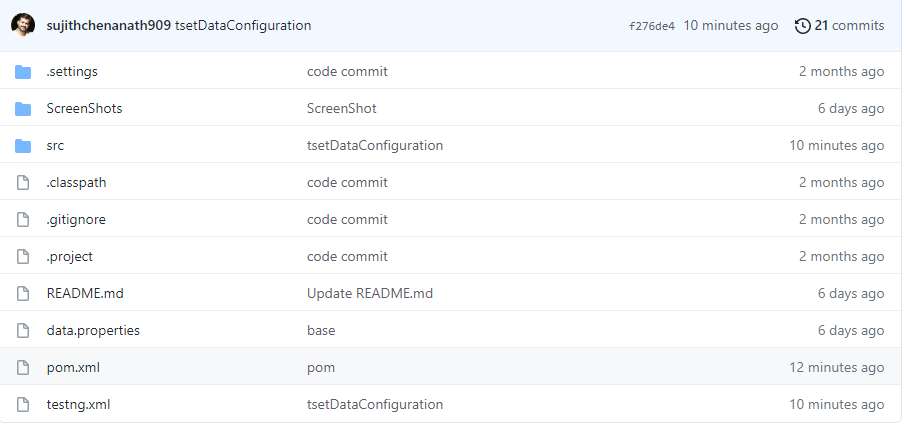Open the sujithchenanath909 profile link
Viewport: 906px width, 427px height.
tap(108, 25)
